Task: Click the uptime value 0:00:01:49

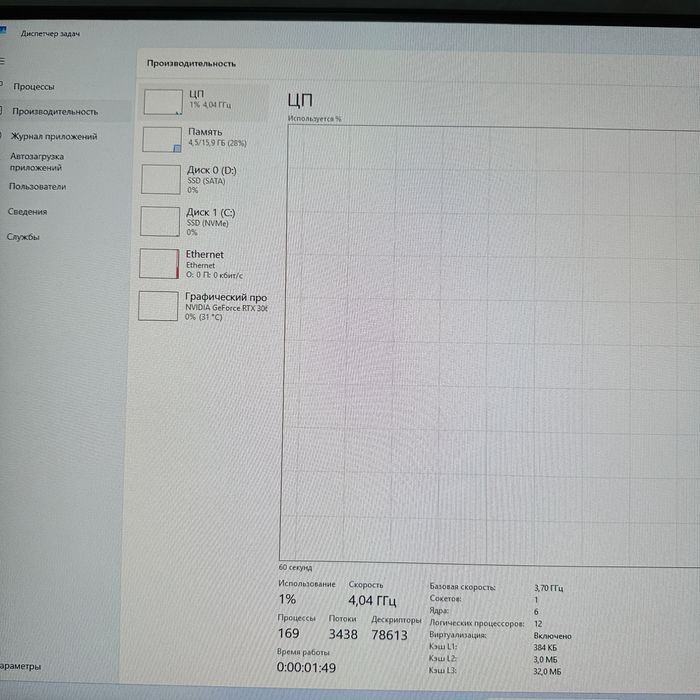Action: 306,667
